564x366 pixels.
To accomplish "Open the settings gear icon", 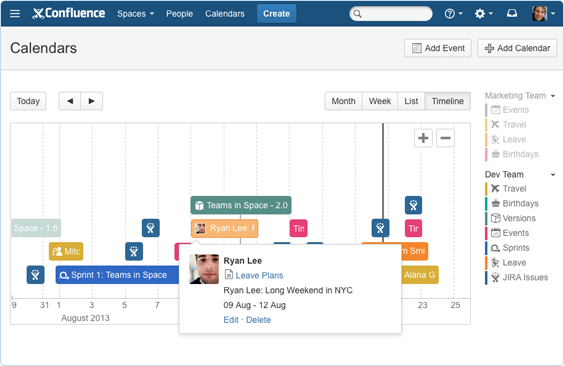I will [x=479, y=14].
